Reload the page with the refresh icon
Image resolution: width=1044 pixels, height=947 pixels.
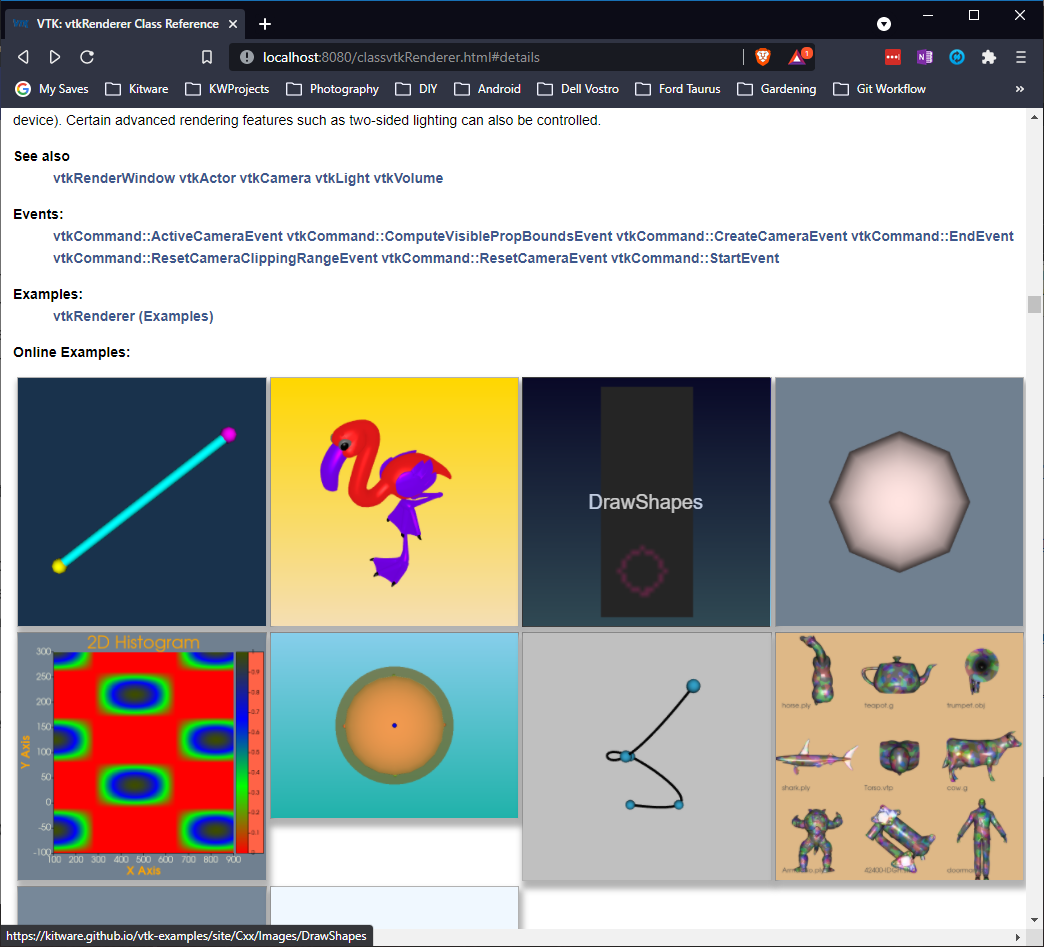87,57
